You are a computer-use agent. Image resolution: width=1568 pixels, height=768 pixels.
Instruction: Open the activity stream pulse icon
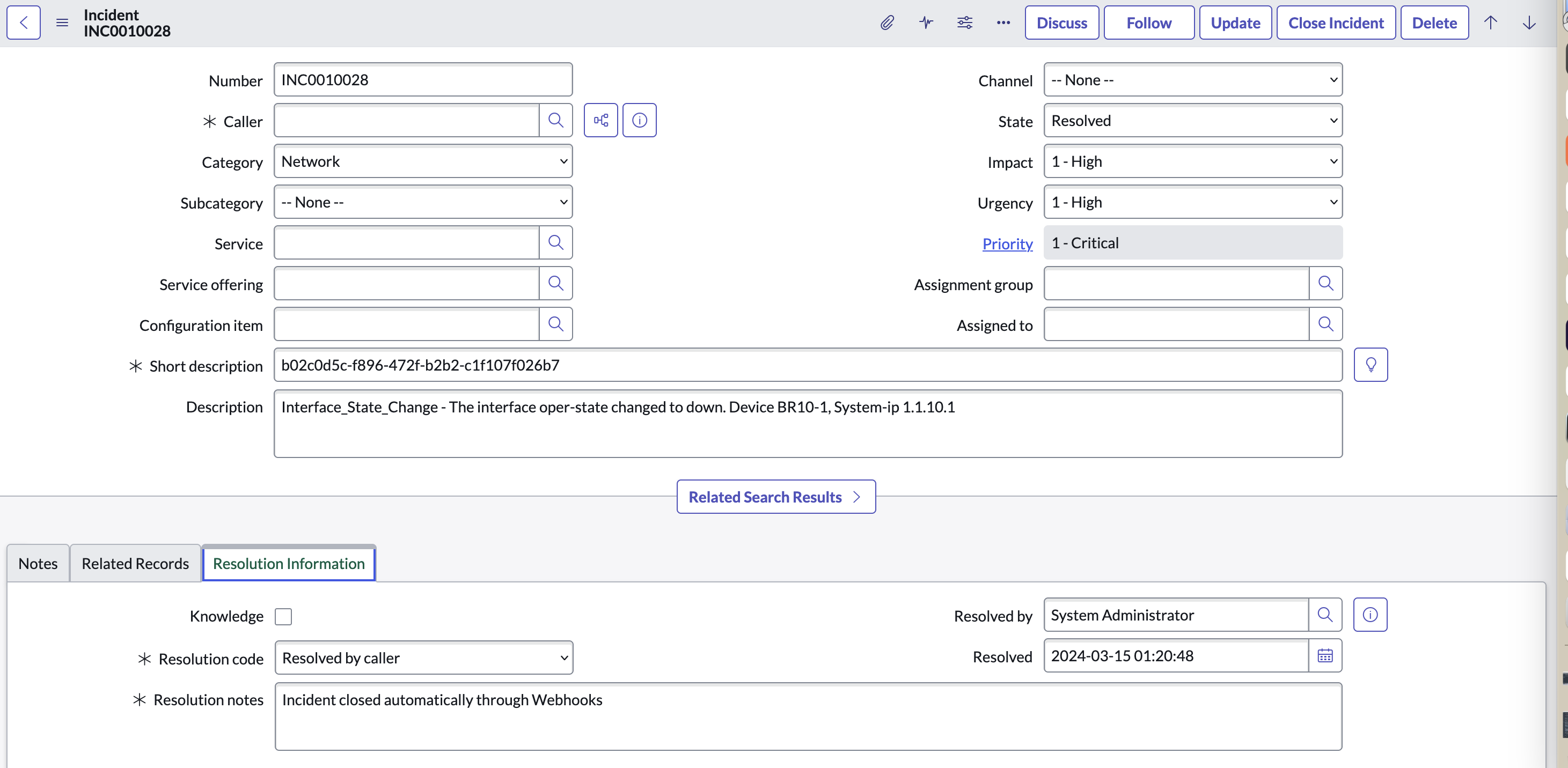[926, 23]
